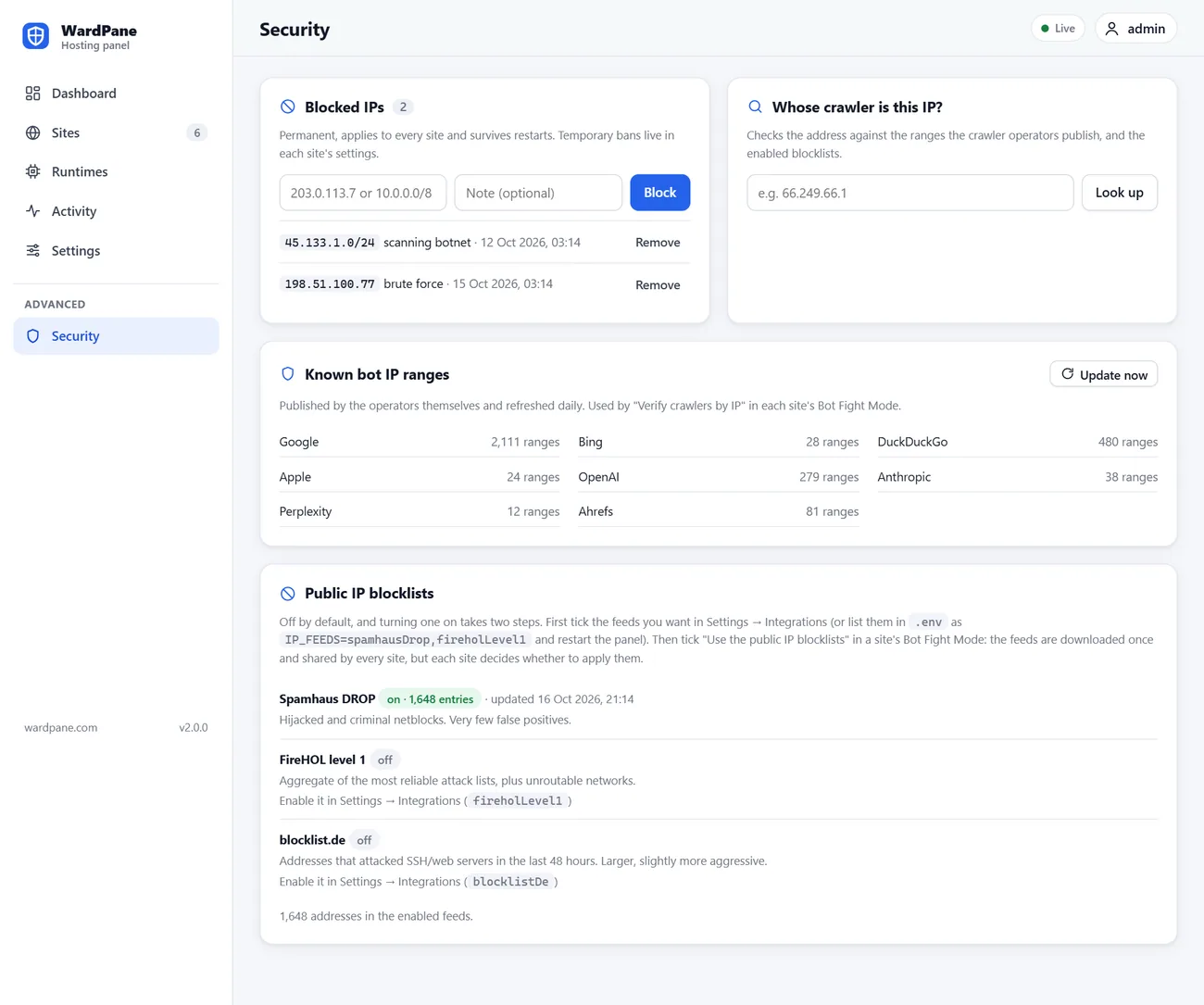Click the WardPane shield logo

click(35, 36)
